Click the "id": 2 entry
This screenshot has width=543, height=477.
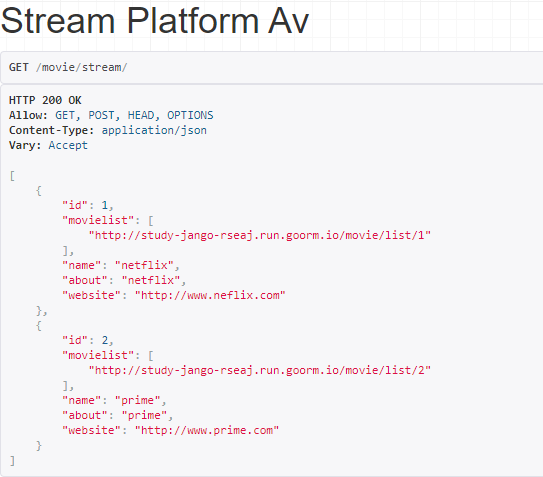point(88,341)
